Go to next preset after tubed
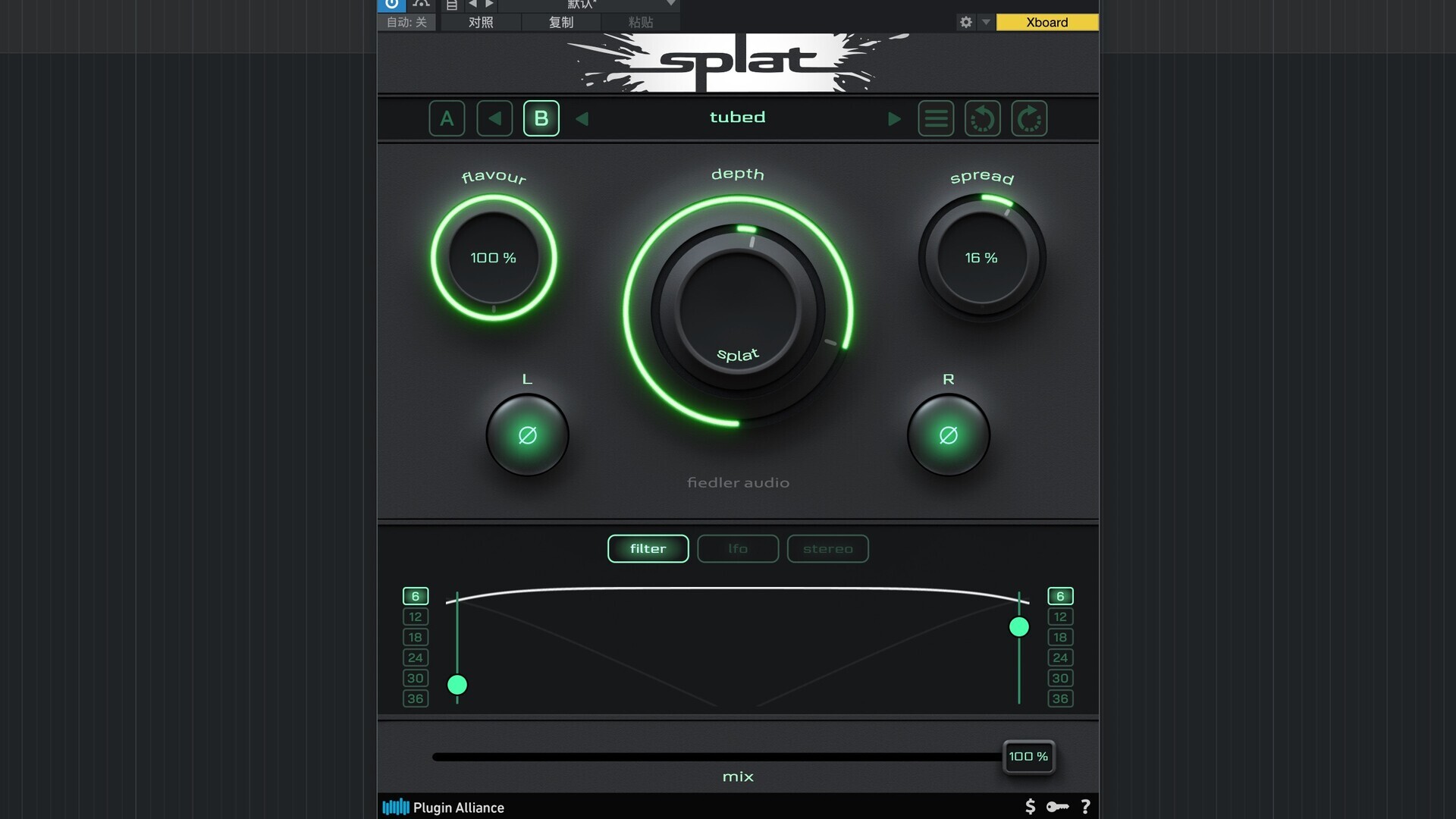Image resolution: width=1456 pixels, height=819 pixels. pyautogui.click(x=894, y=119)
